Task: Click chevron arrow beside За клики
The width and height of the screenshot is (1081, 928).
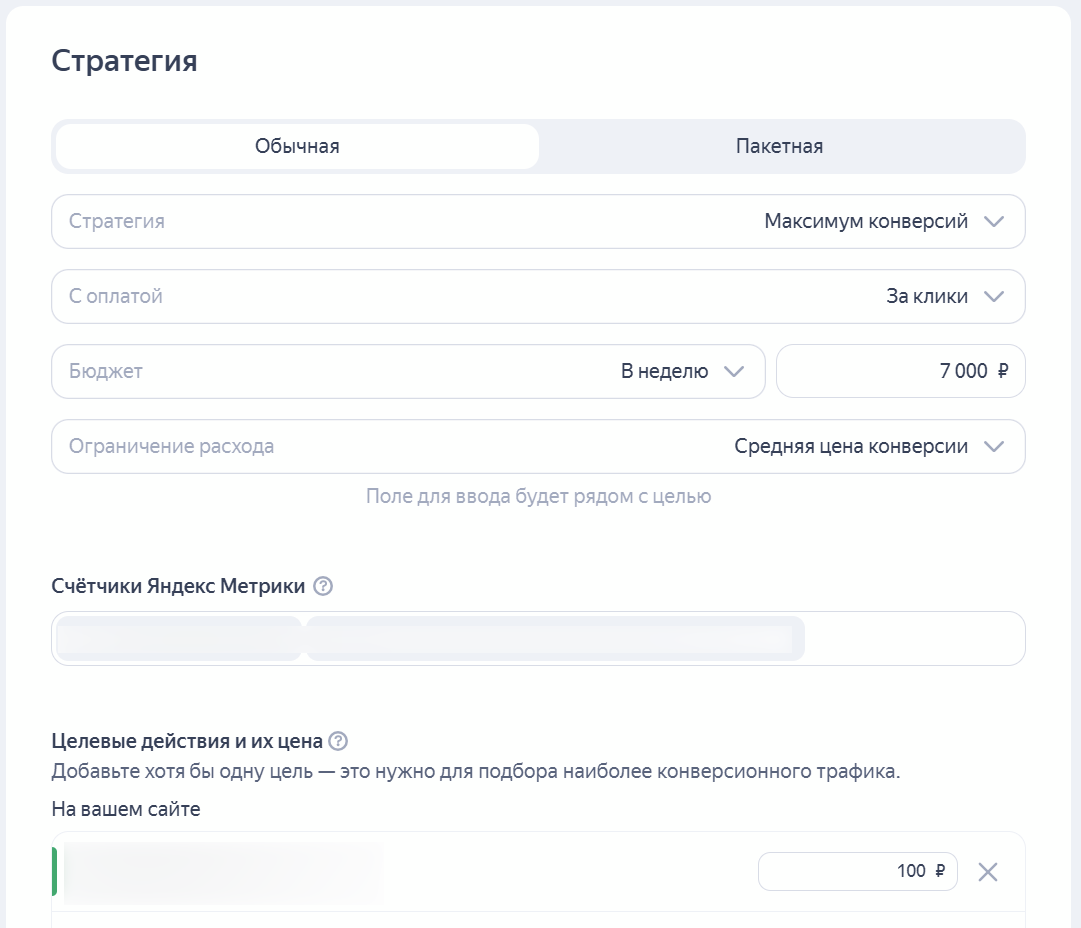Action: 993,297
